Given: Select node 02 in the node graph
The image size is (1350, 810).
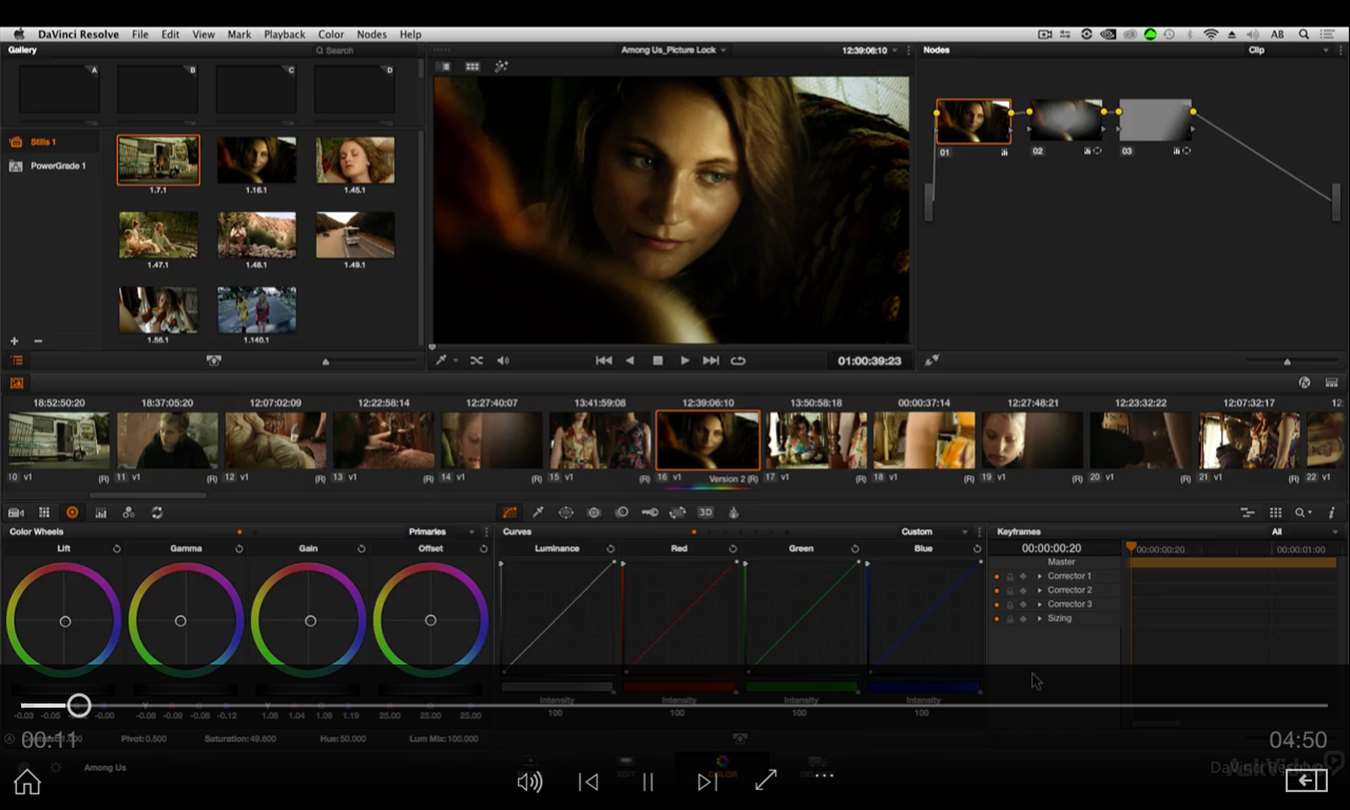Looking at the screenshot, I should click(x=1066, y=121).
